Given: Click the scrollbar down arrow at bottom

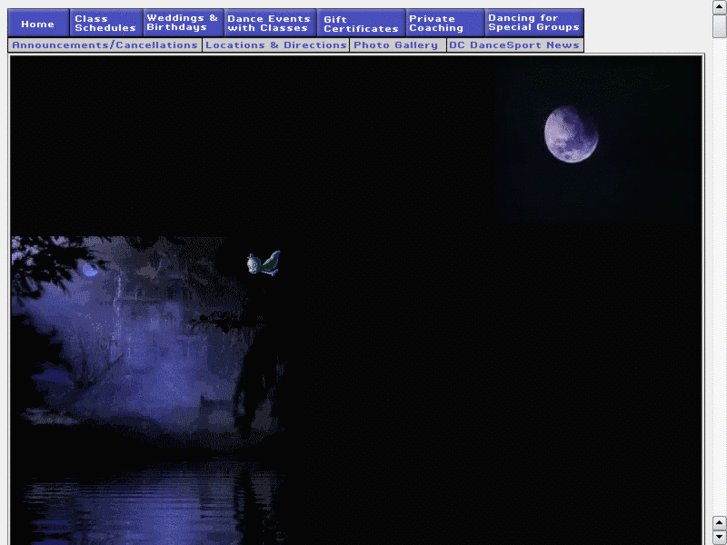Looking at the screenshot, I should [719, 537].
